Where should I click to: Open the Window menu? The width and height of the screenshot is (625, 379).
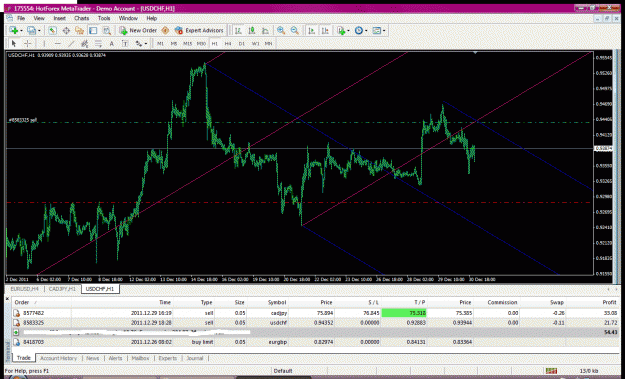pos(128,18)
